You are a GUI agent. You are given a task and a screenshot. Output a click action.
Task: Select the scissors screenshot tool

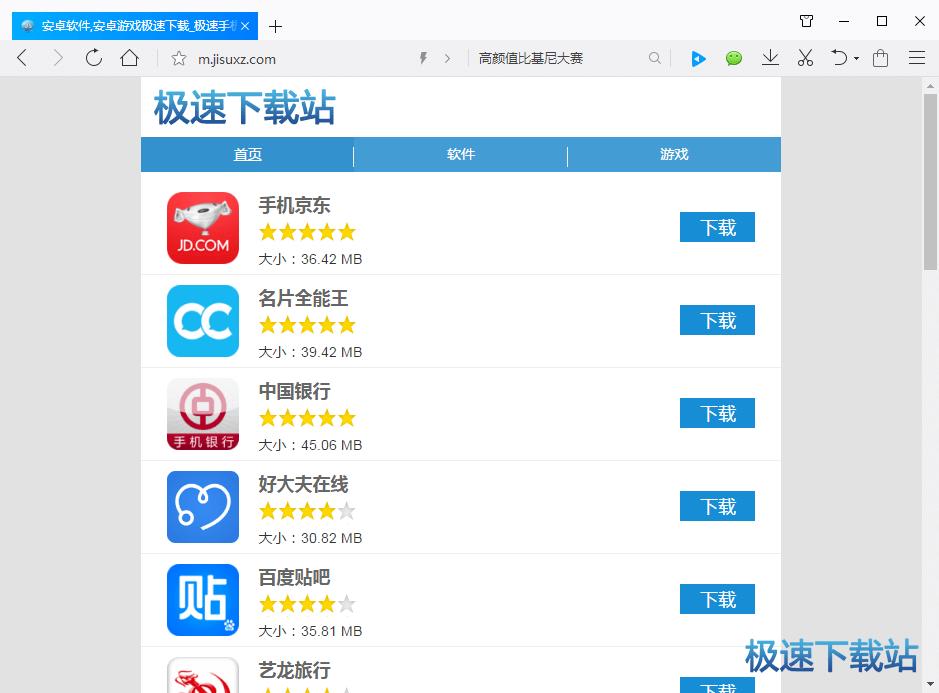pyautogui.click(x=805, y=58)
